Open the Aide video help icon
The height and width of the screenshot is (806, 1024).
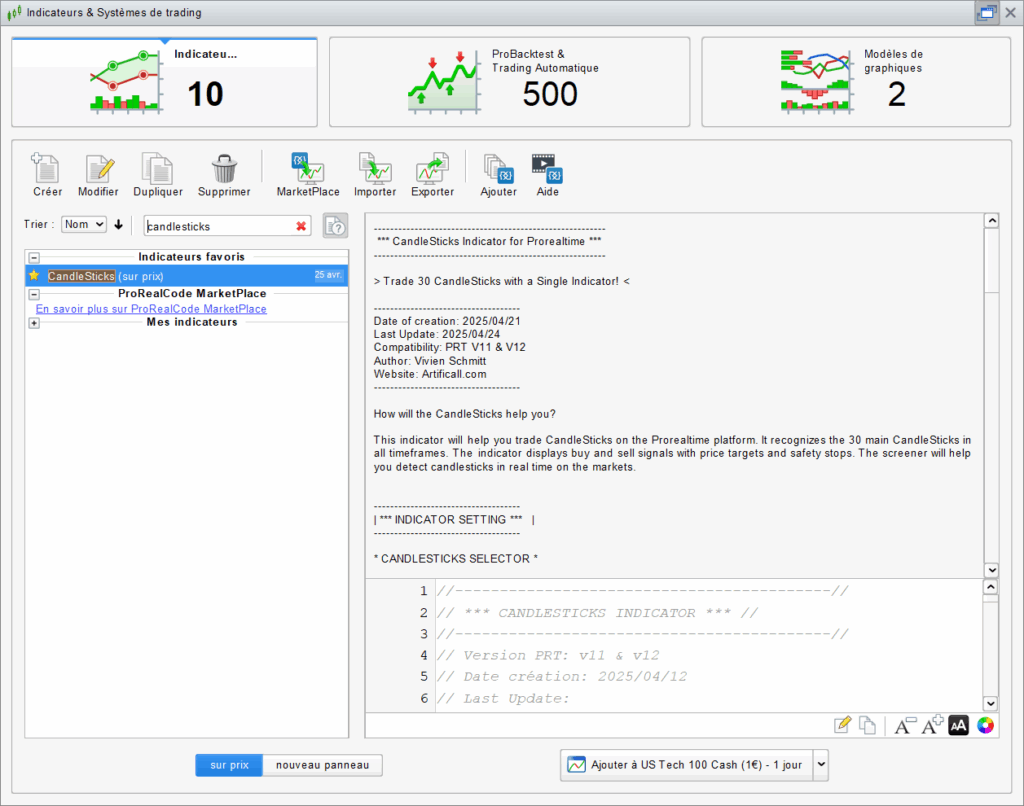click(547, 168)
